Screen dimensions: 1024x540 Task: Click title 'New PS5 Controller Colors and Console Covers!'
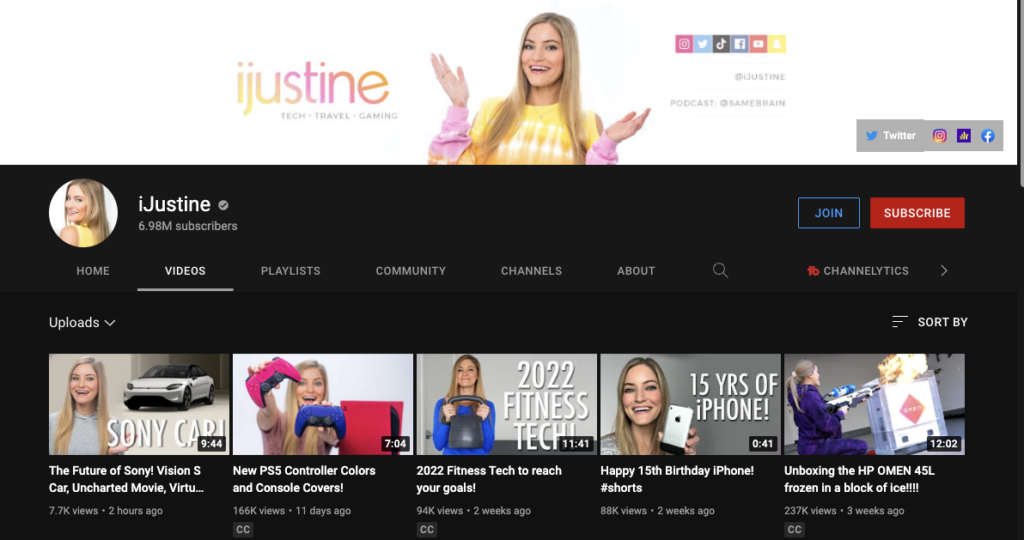coord(304,479)
